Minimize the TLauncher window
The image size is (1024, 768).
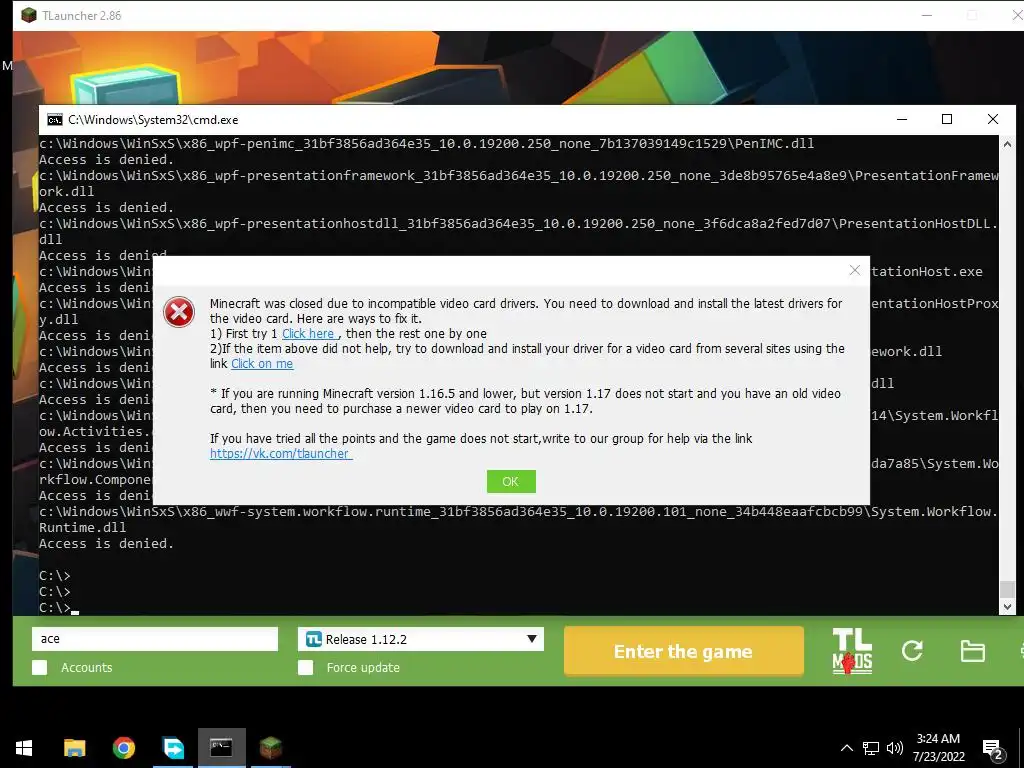pos(927,15)
